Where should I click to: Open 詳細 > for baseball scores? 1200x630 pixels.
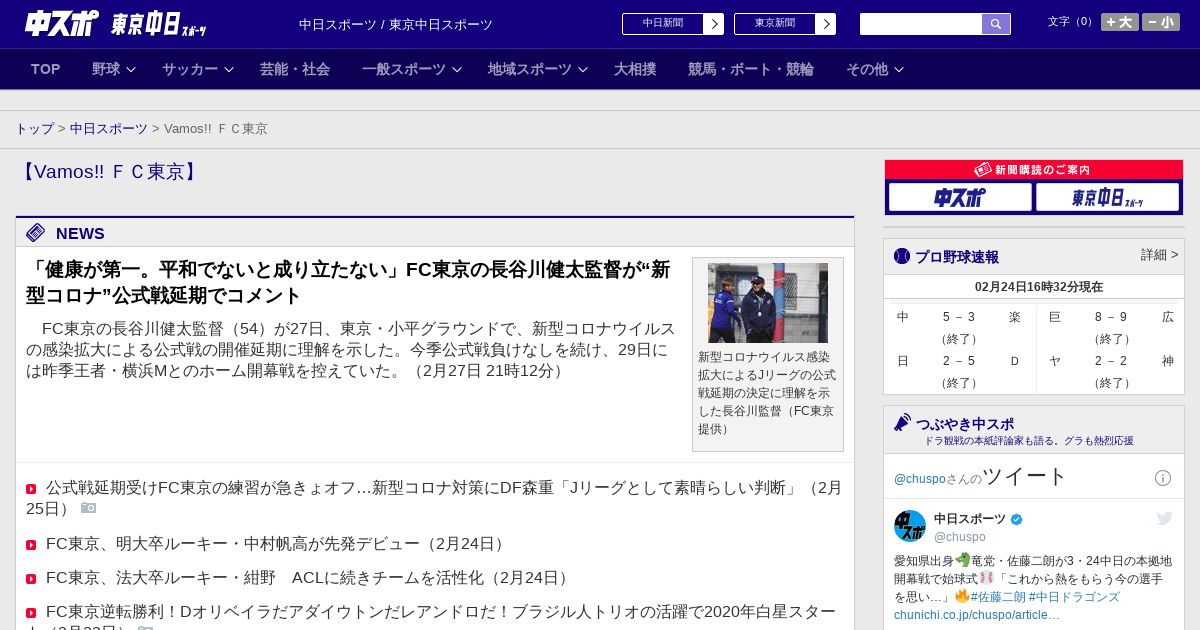[x=1159, y=255]
